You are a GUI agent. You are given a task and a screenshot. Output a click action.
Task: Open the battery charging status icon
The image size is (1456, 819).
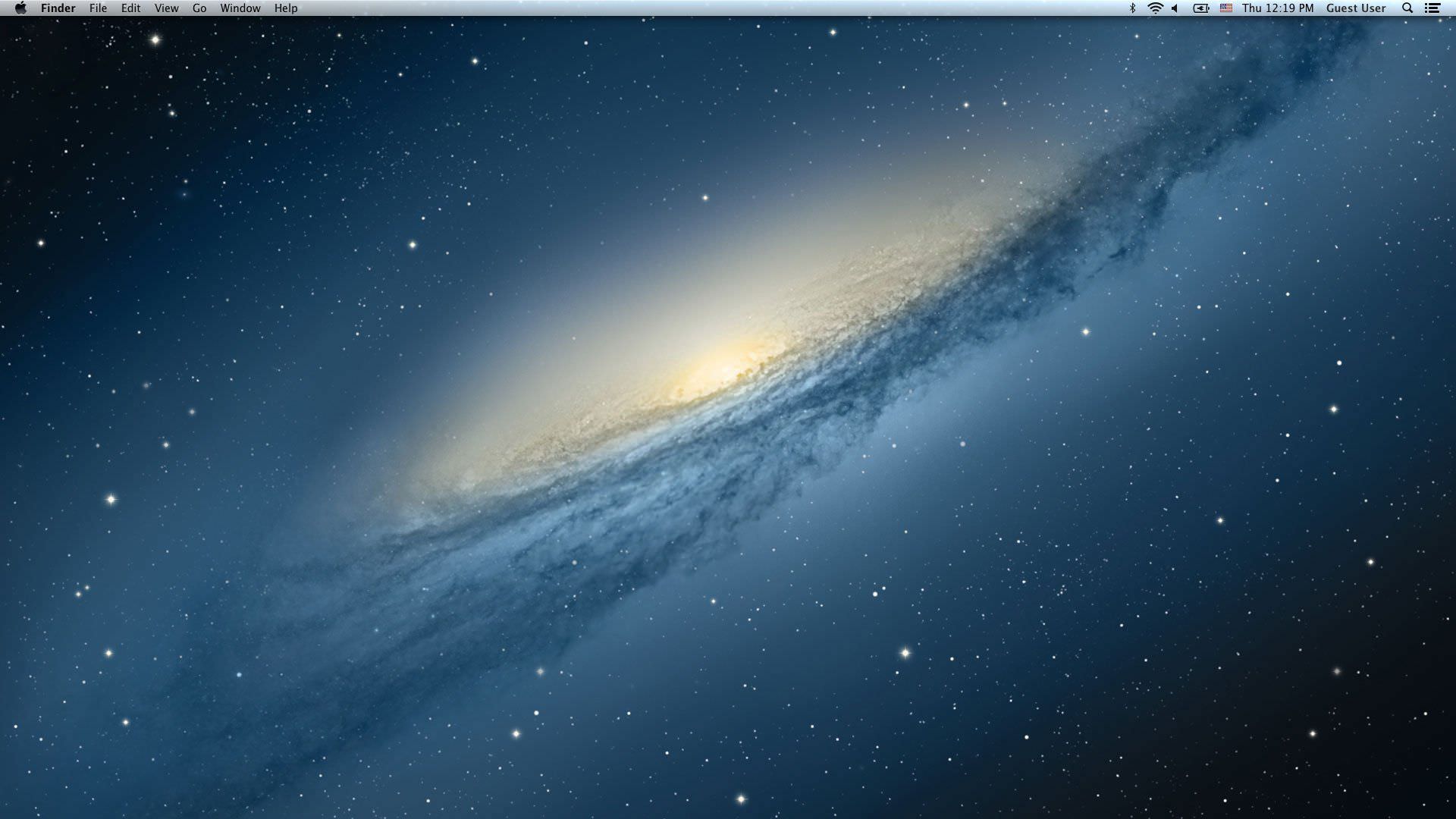pyautogui.click(x=1201, y=8)
